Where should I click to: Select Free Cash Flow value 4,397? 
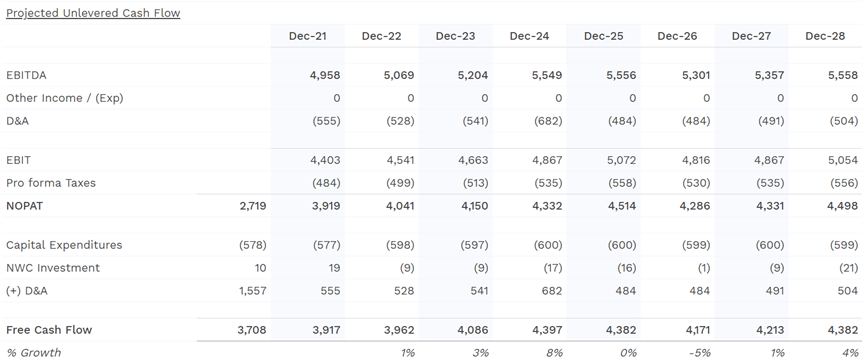pos(547,330)
